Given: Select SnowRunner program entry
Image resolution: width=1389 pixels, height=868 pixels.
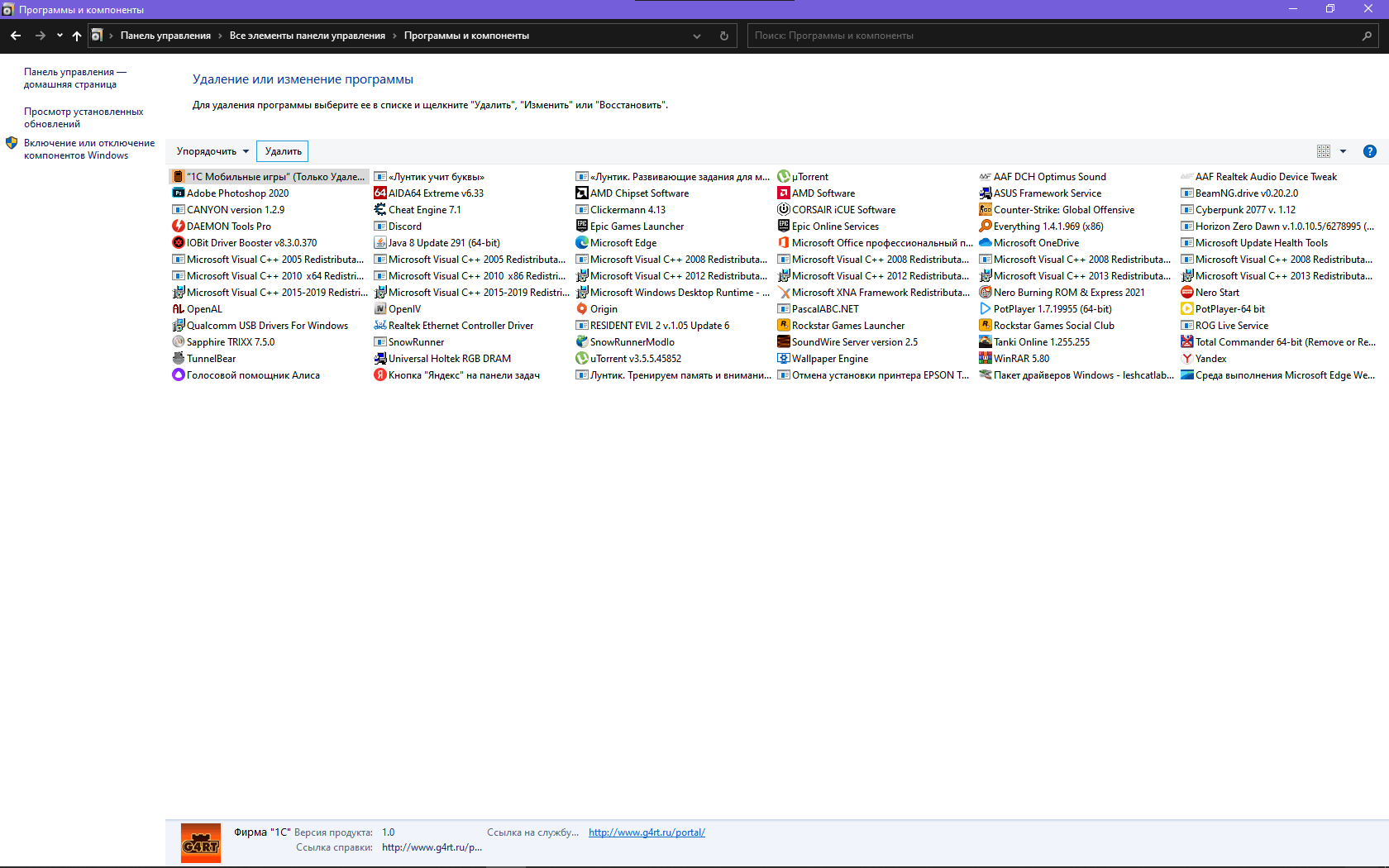Looking at the screenshot, I should point(409,342).
